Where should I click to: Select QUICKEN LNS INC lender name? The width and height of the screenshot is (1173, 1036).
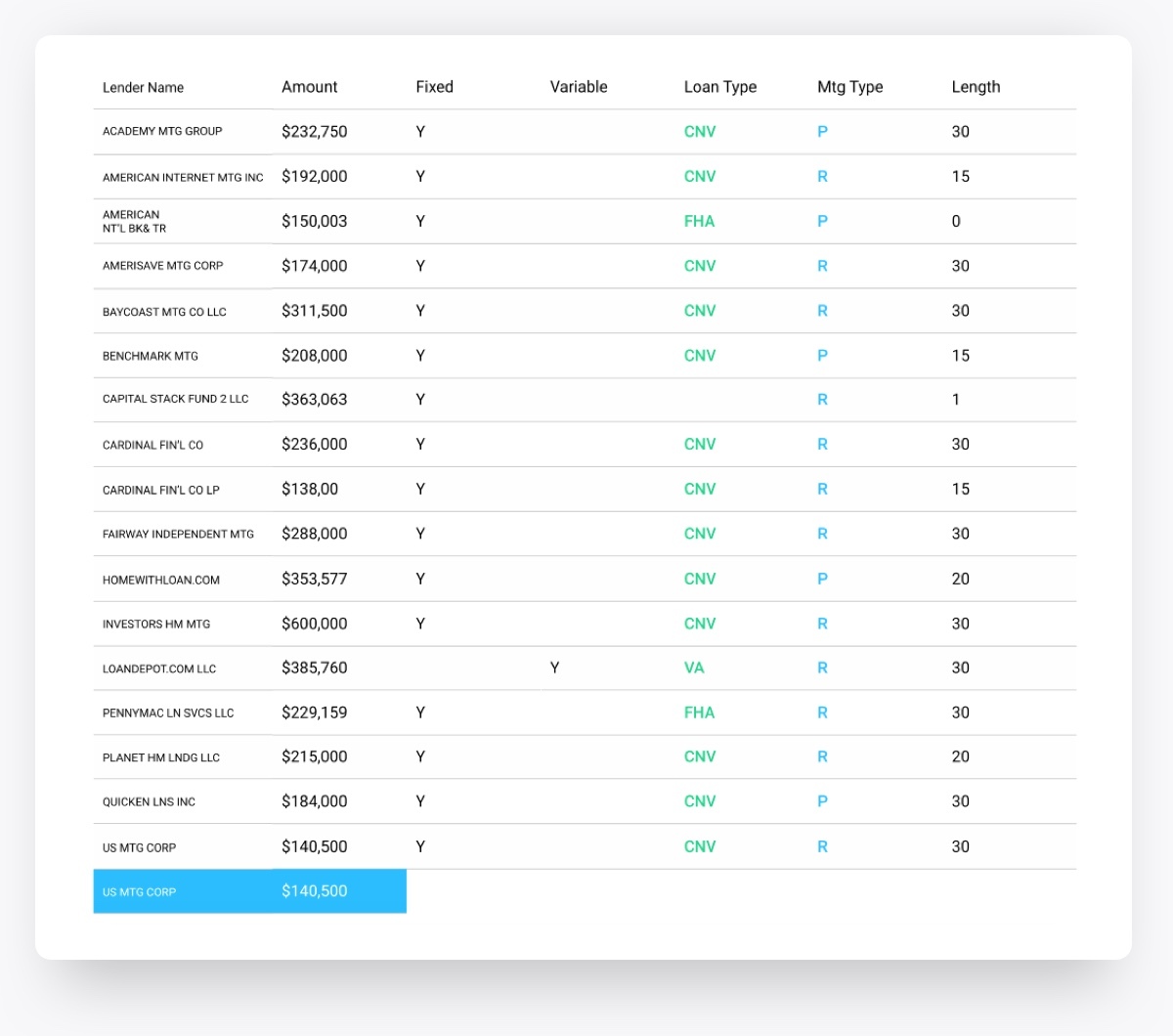149,801
